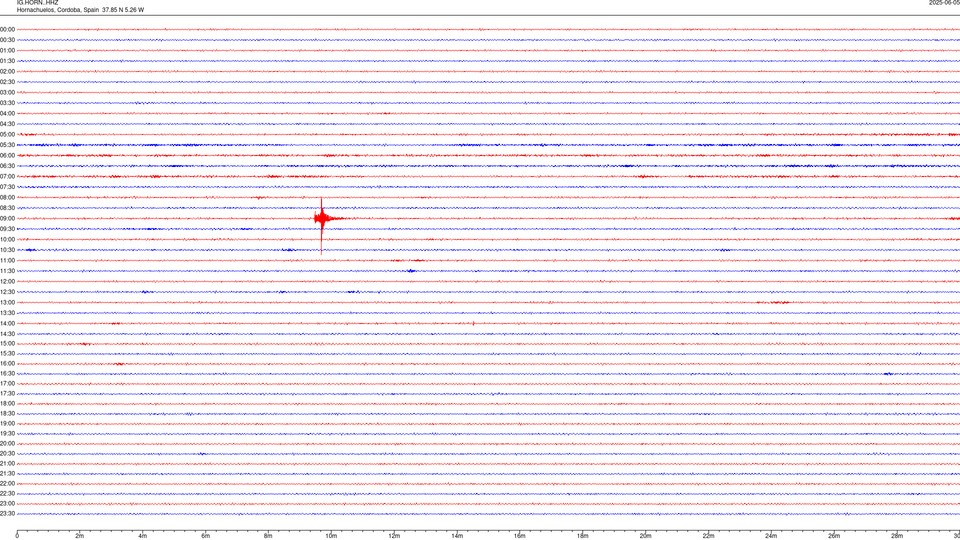Select the 00:30 time label
The image size is (960, 540).
[7, 40]
